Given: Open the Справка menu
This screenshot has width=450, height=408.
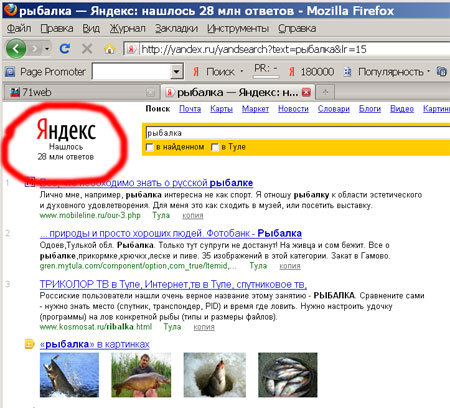Looking at the screenshot, I should [297, 28].
